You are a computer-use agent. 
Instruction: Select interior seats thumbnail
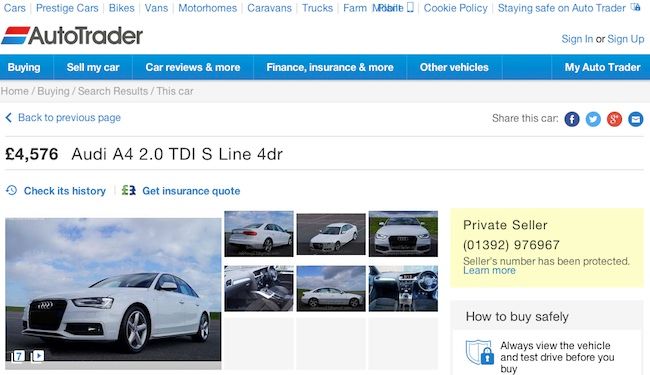259,288
